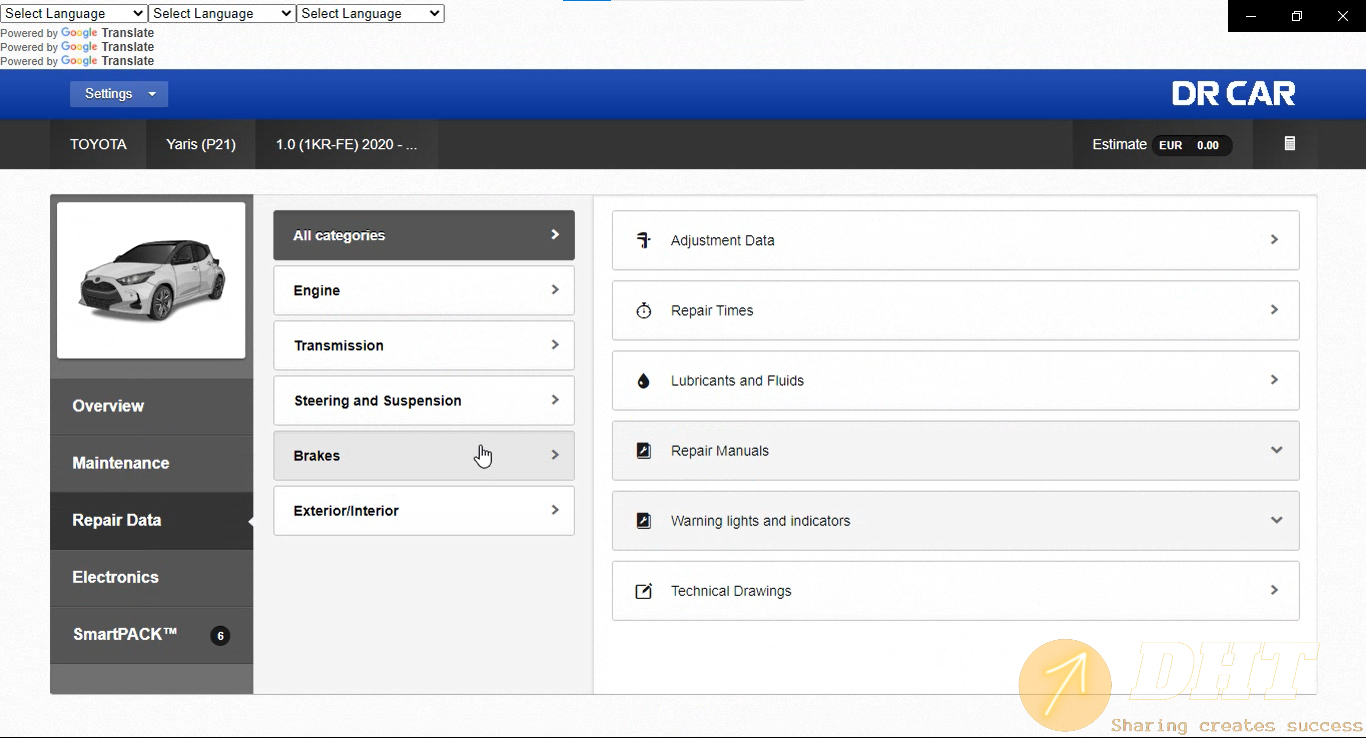
Task: Click the Estimate EUR 0.00 total
Action: [x=1162, y=145]
